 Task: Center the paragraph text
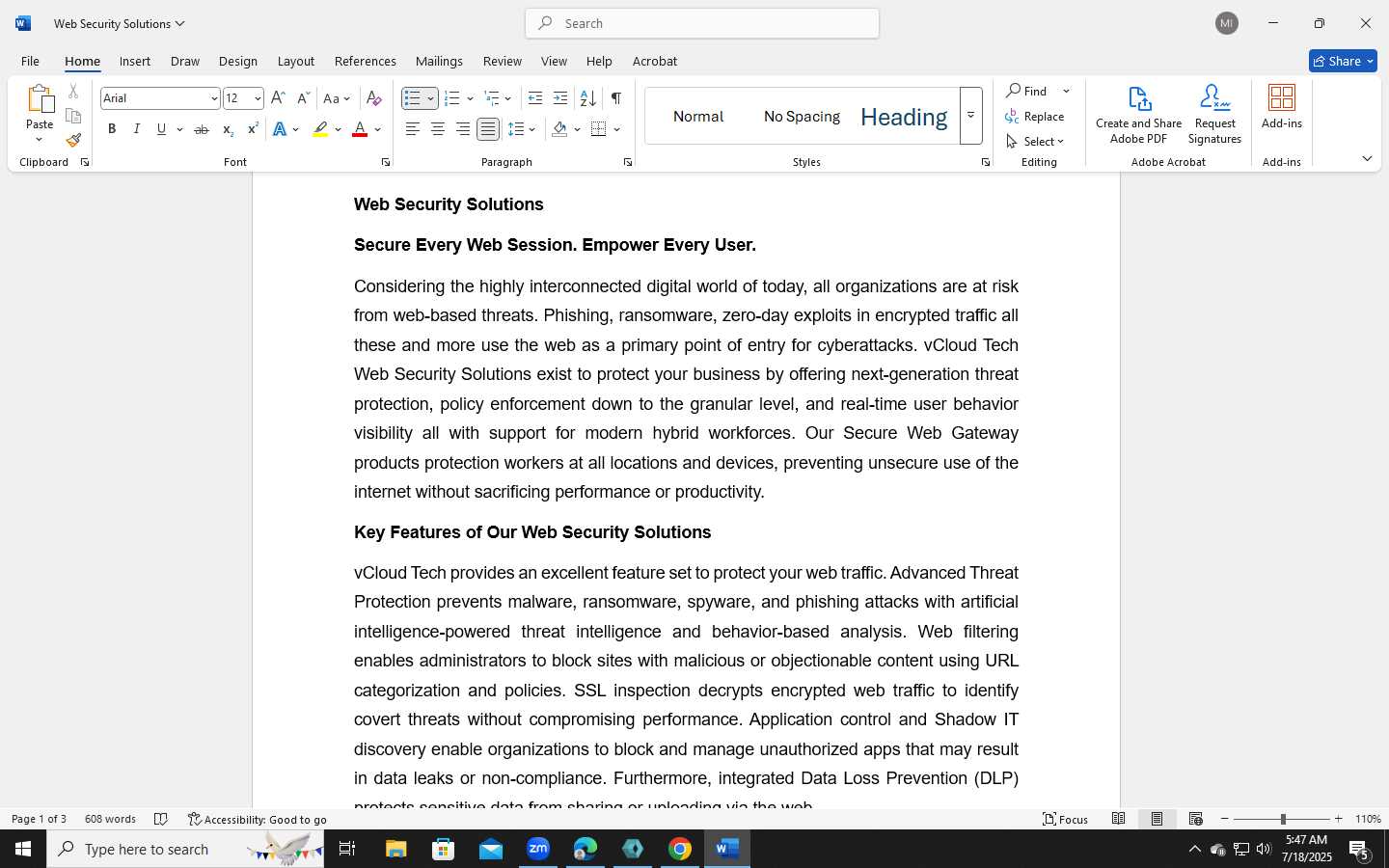[x=437, y=129]
